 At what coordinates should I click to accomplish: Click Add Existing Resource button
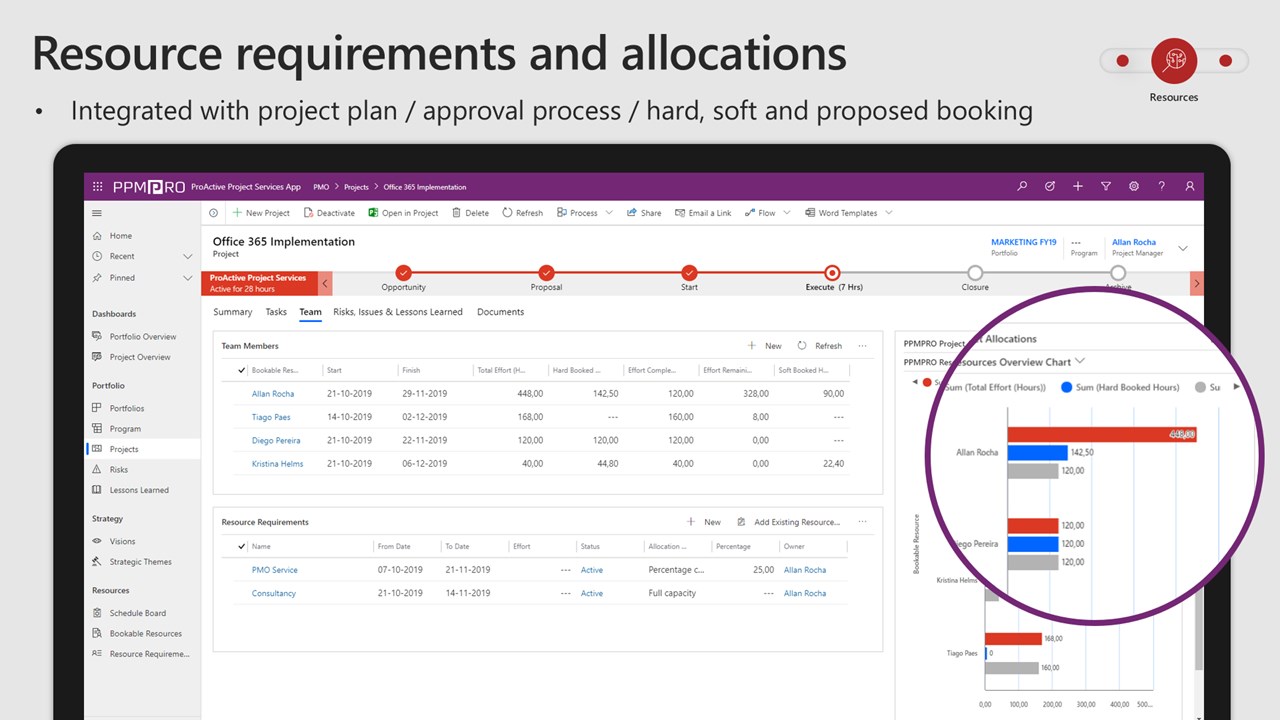pyautogui.click(x=789, y=522)
